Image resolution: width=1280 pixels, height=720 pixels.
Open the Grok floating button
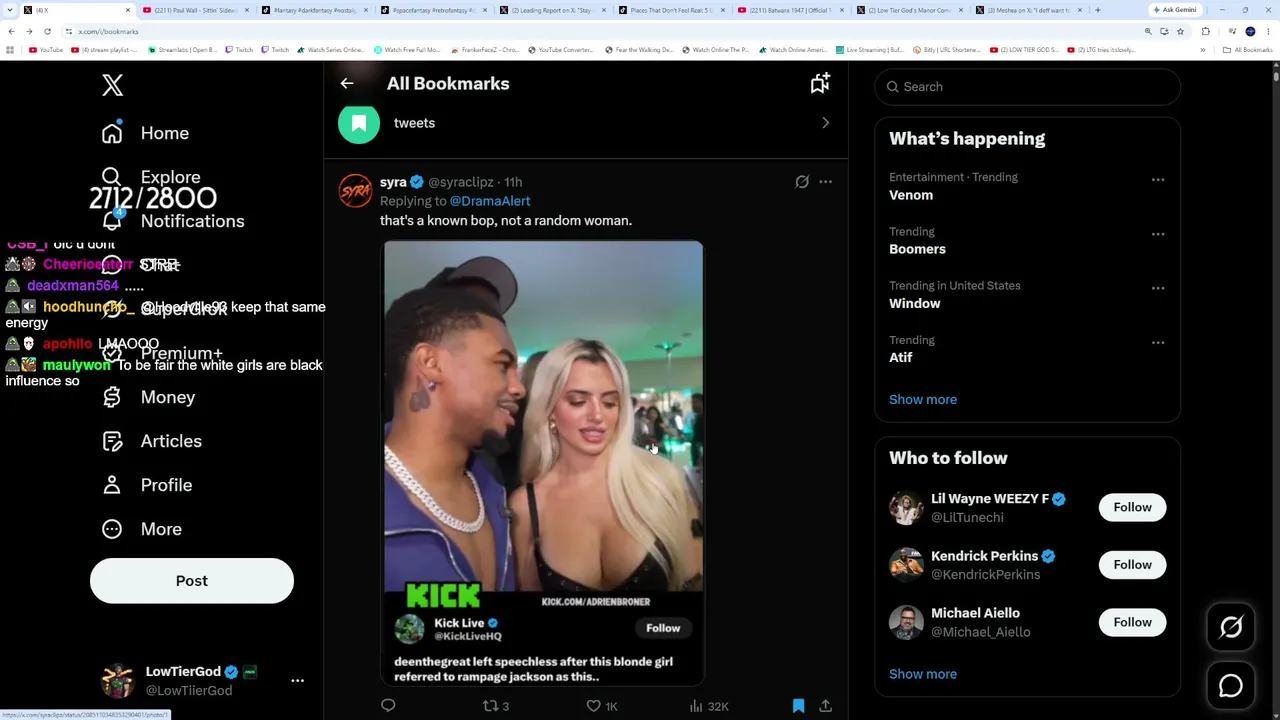[x=1231, y=627]
